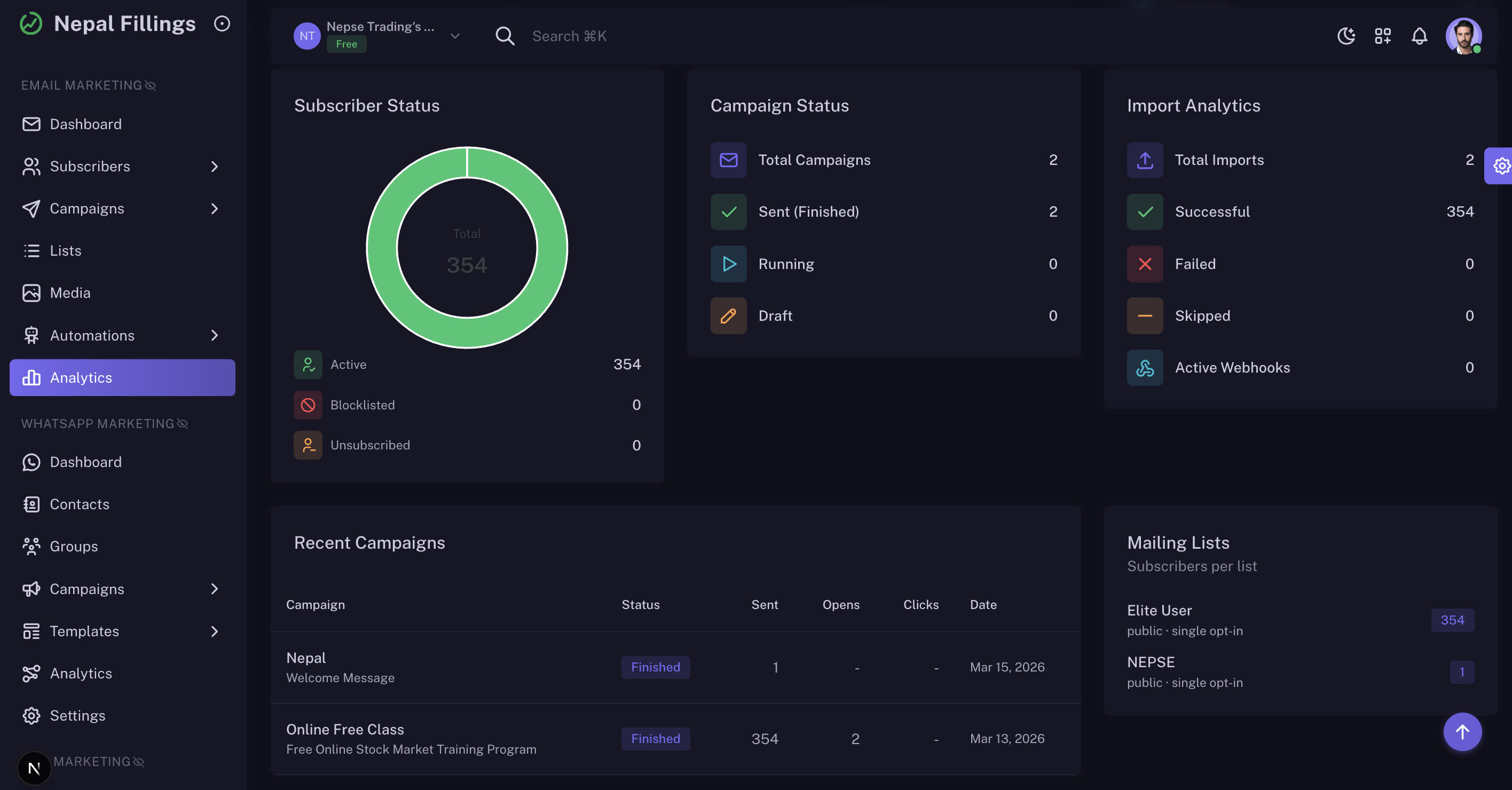1512x790 pixels.
Task: Toggle dark mode with the moon icon
Action: pos(1346,36)
